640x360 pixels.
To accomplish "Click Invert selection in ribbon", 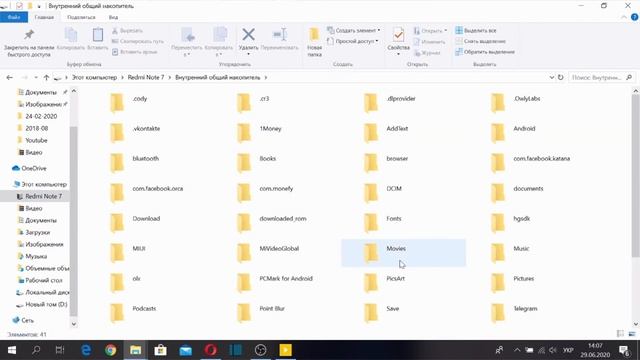I will point(485,52).
